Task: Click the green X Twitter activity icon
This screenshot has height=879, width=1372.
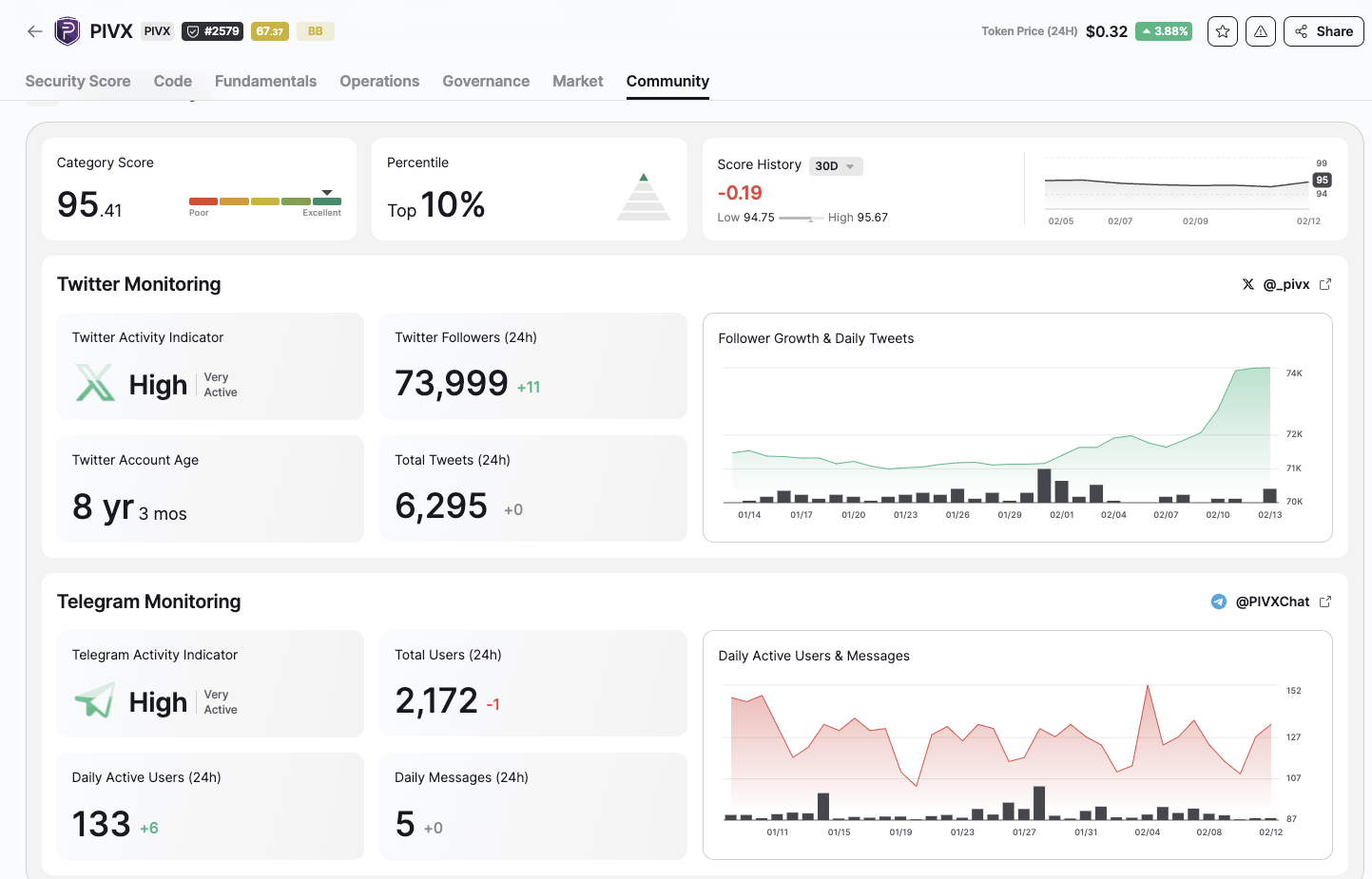Action: point(95,383)
